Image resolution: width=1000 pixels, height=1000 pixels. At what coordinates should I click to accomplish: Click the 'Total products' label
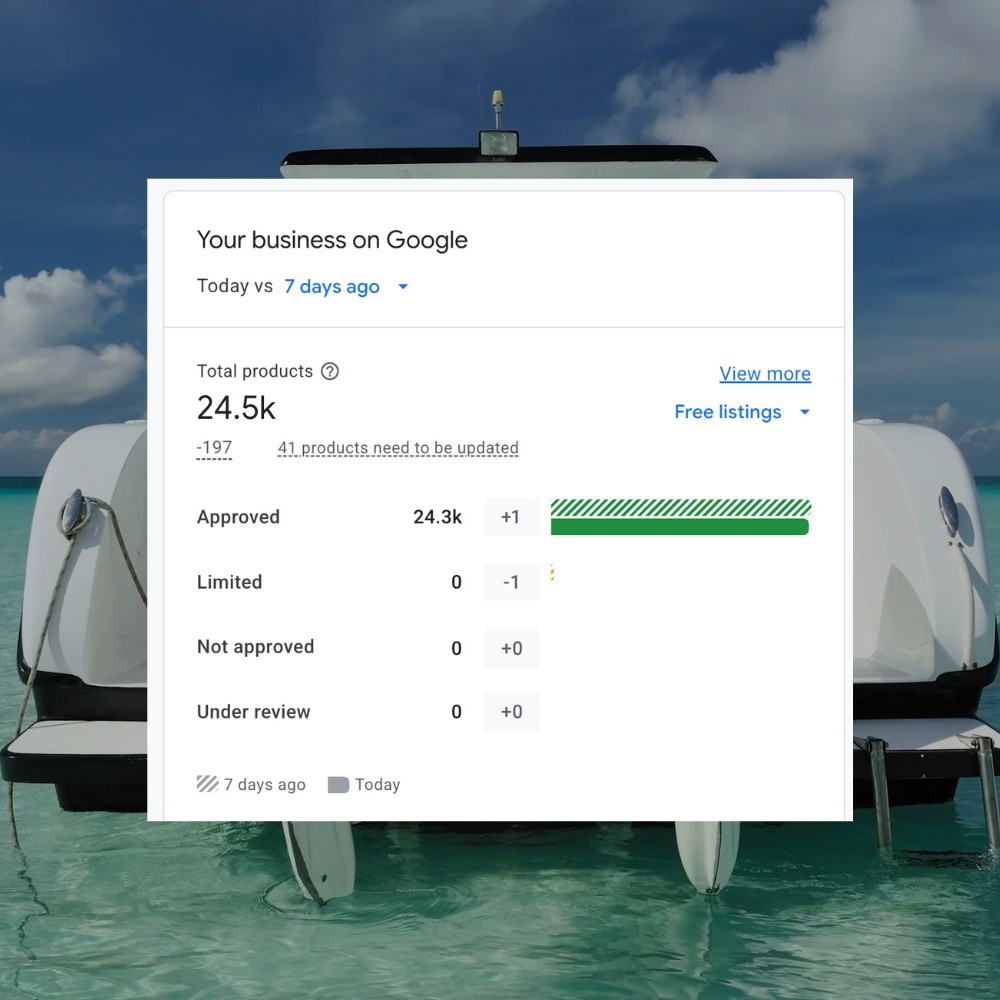click(255, 371)
